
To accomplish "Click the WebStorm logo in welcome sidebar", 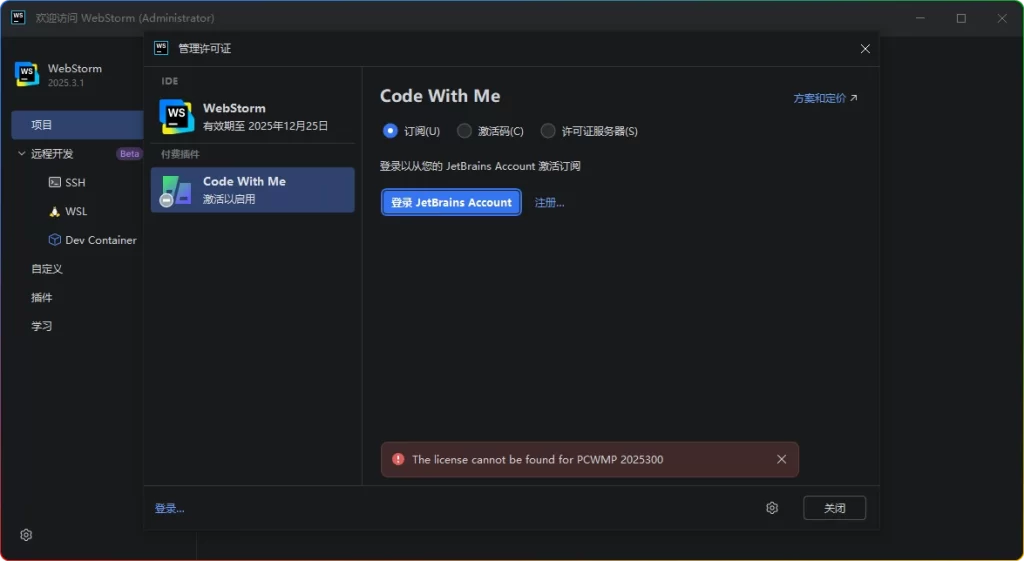I will click(27, 74).
